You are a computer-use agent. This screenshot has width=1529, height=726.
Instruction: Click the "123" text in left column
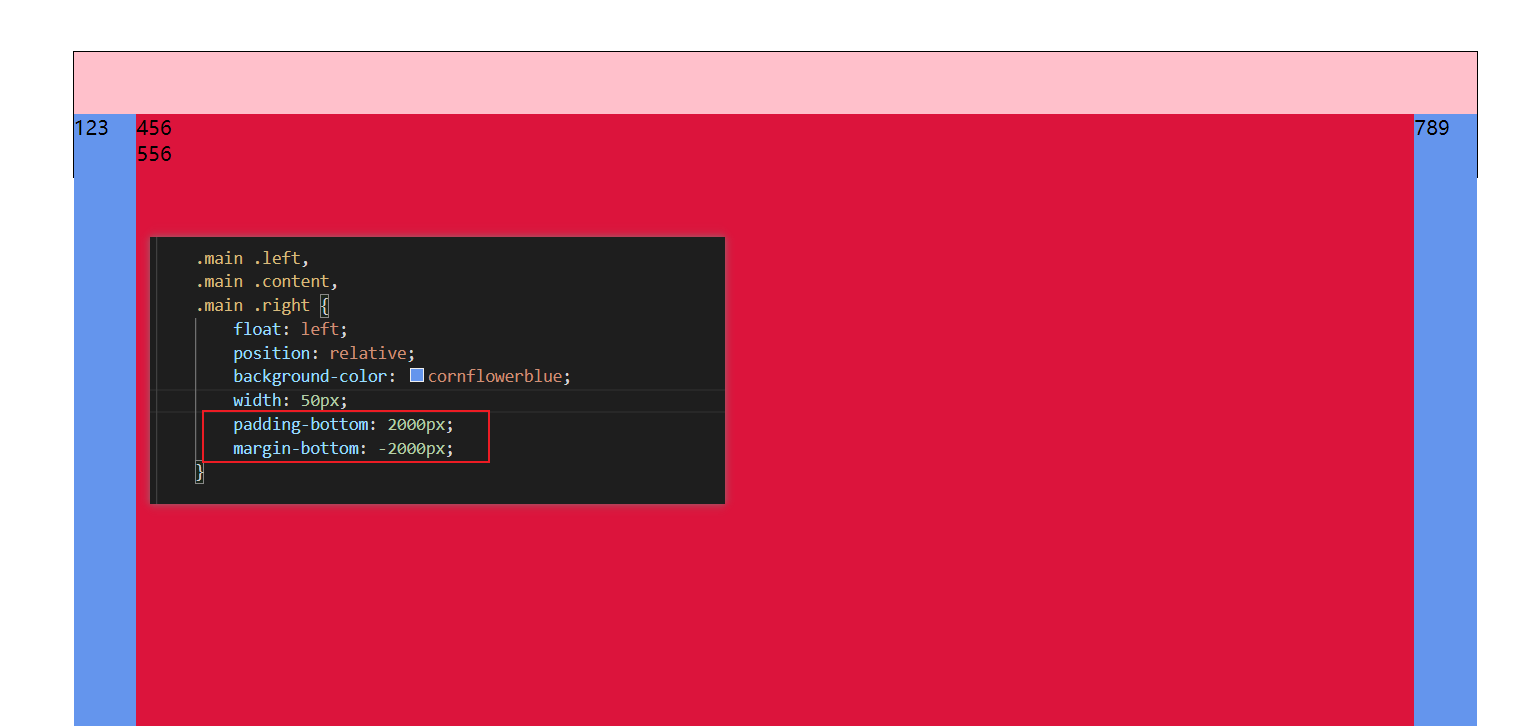coord(91,128)
